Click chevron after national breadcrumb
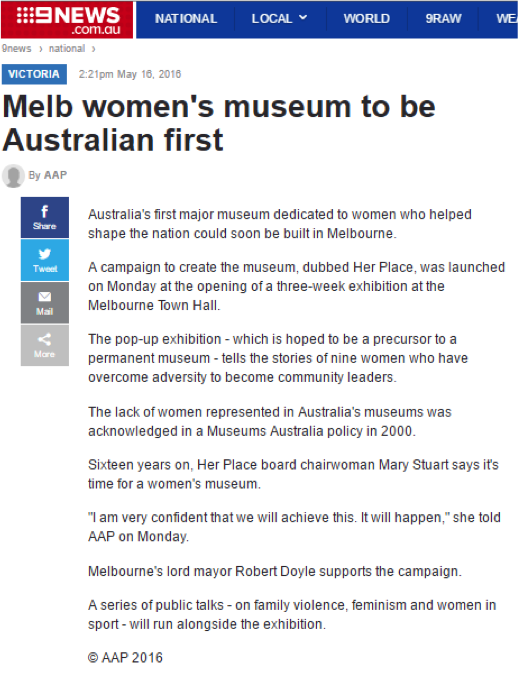Image resolution: width=518 pixels, height=683 pixels. coord(94,49)
